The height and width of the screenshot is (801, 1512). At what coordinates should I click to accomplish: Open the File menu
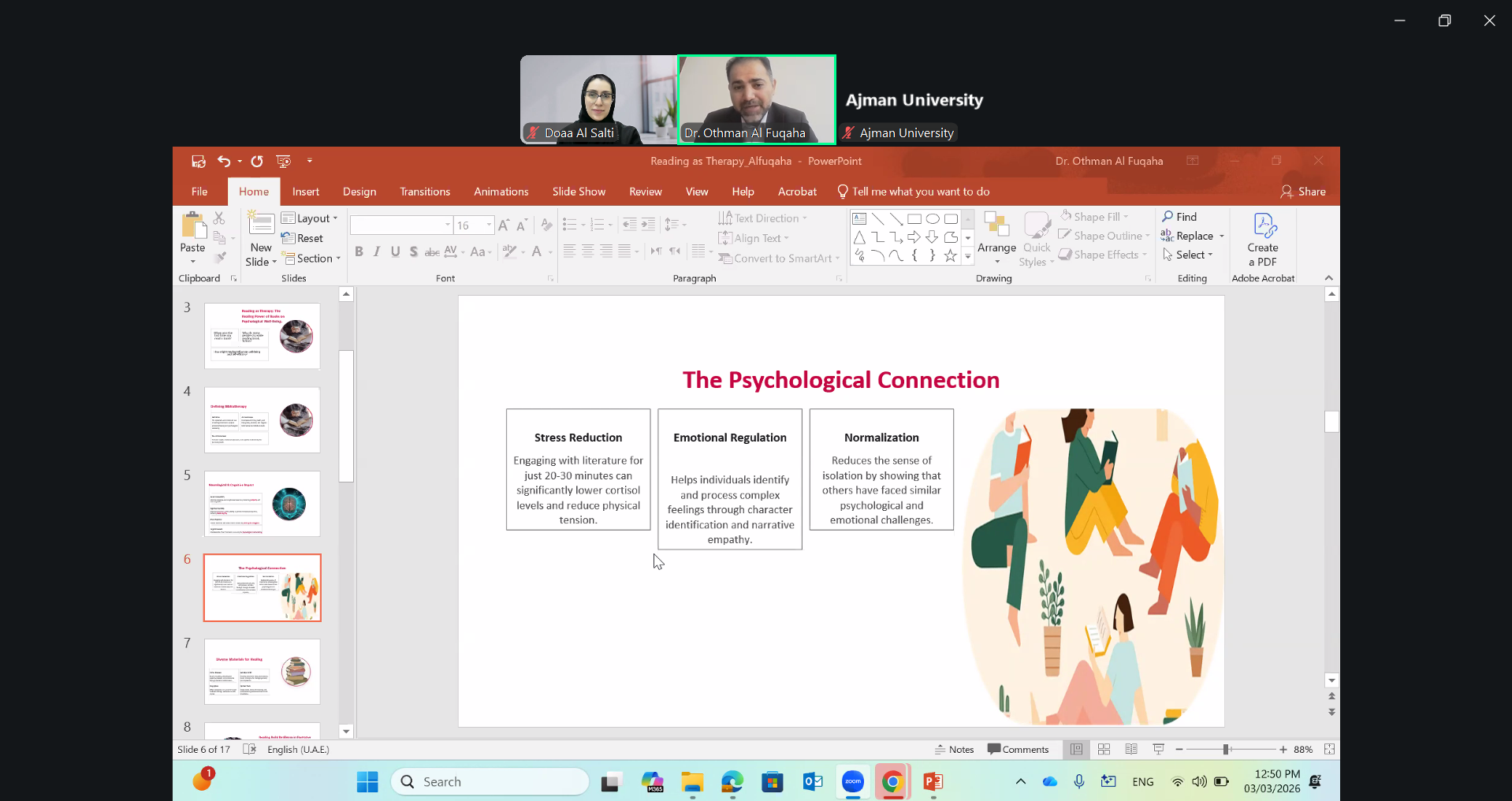coord(199,192)
